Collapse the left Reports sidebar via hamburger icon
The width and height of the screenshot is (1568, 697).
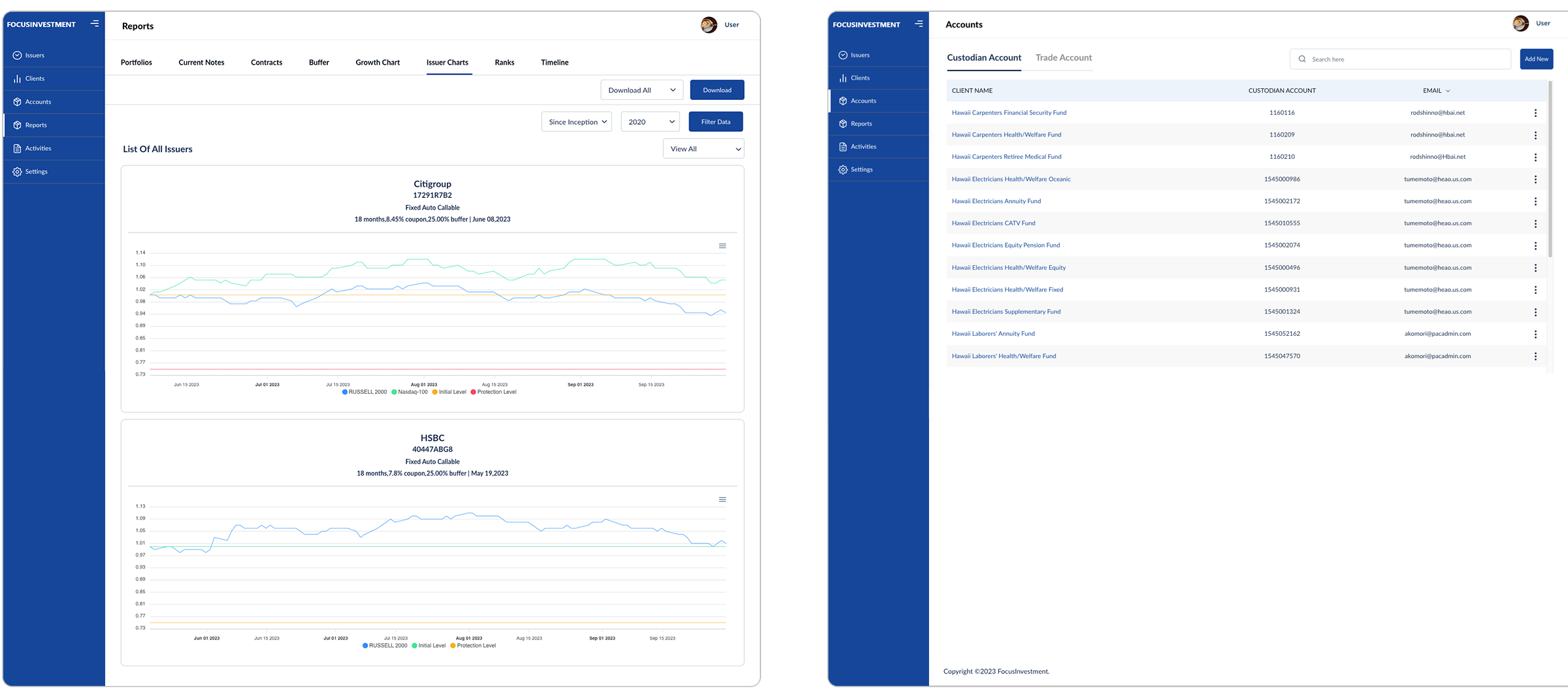(x=95, y=24)
